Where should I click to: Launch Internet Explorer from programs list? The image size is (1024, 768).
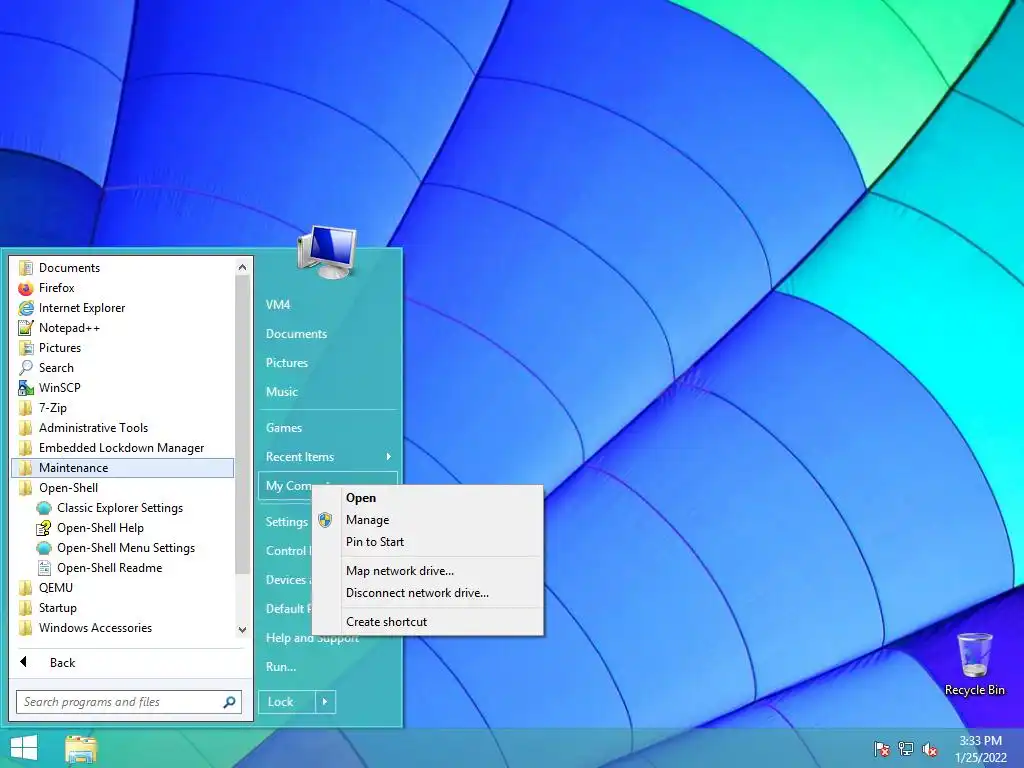25,308
